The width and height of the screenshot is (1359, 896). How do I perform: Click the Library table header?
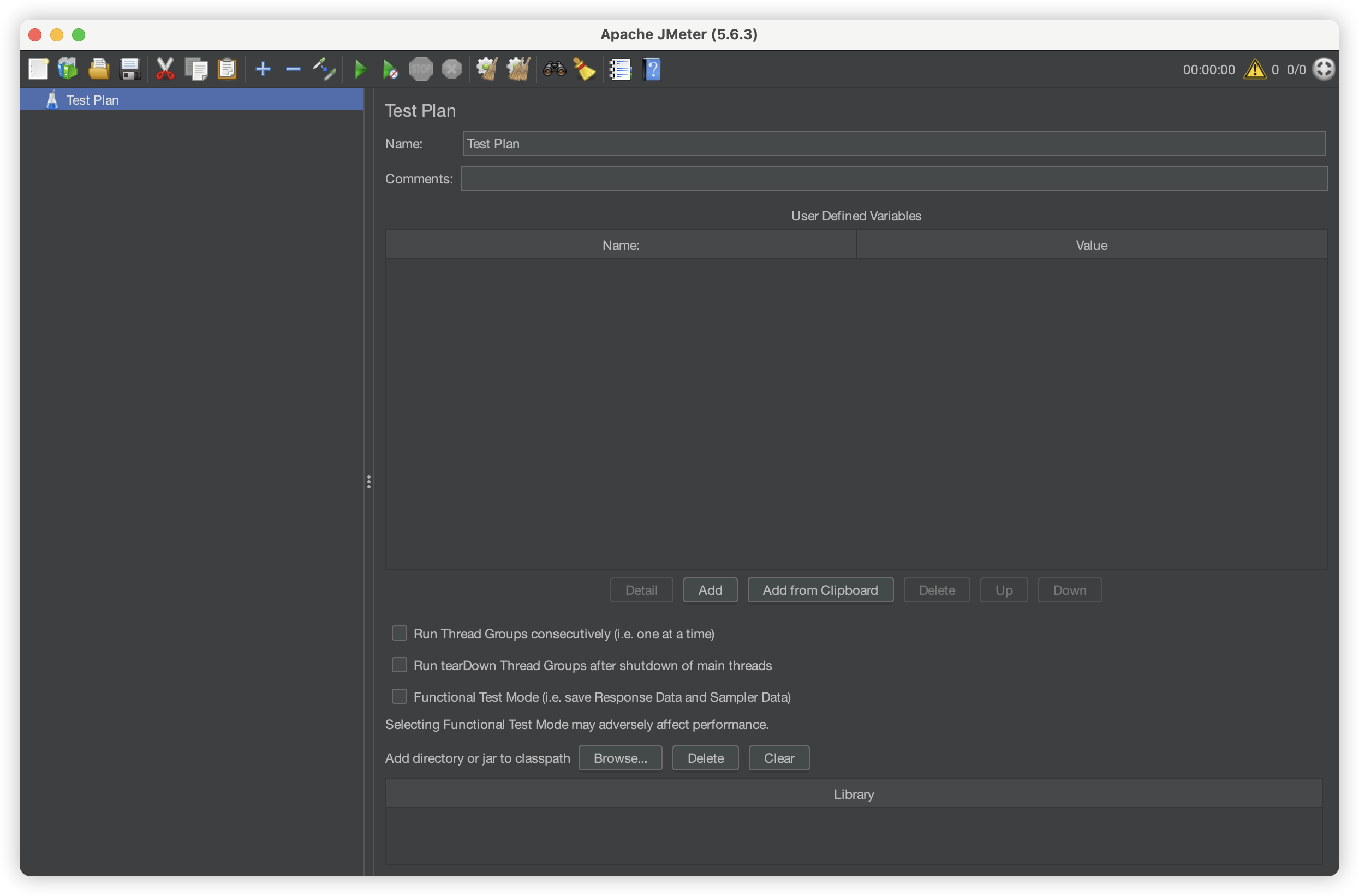click(853, 794)
